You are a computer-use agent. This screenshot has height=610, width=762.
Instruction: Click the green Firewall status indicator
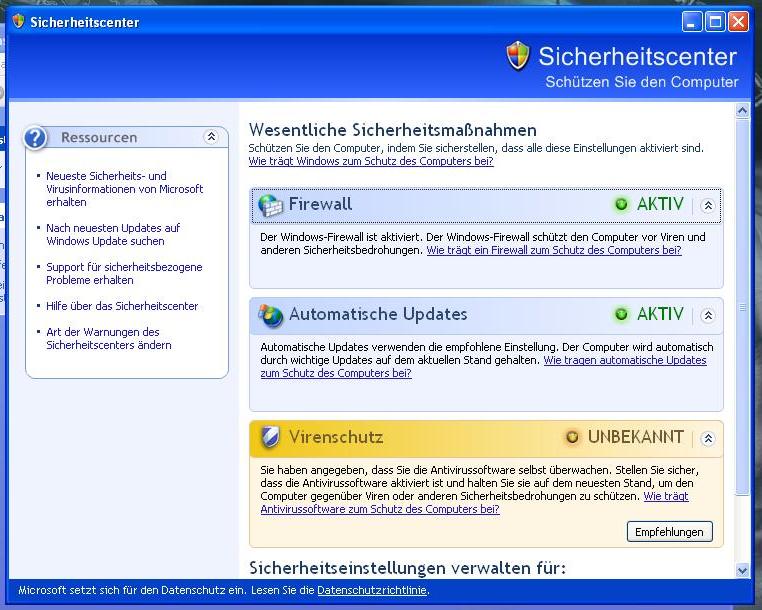pyautogui.click(x=621, y=204)
